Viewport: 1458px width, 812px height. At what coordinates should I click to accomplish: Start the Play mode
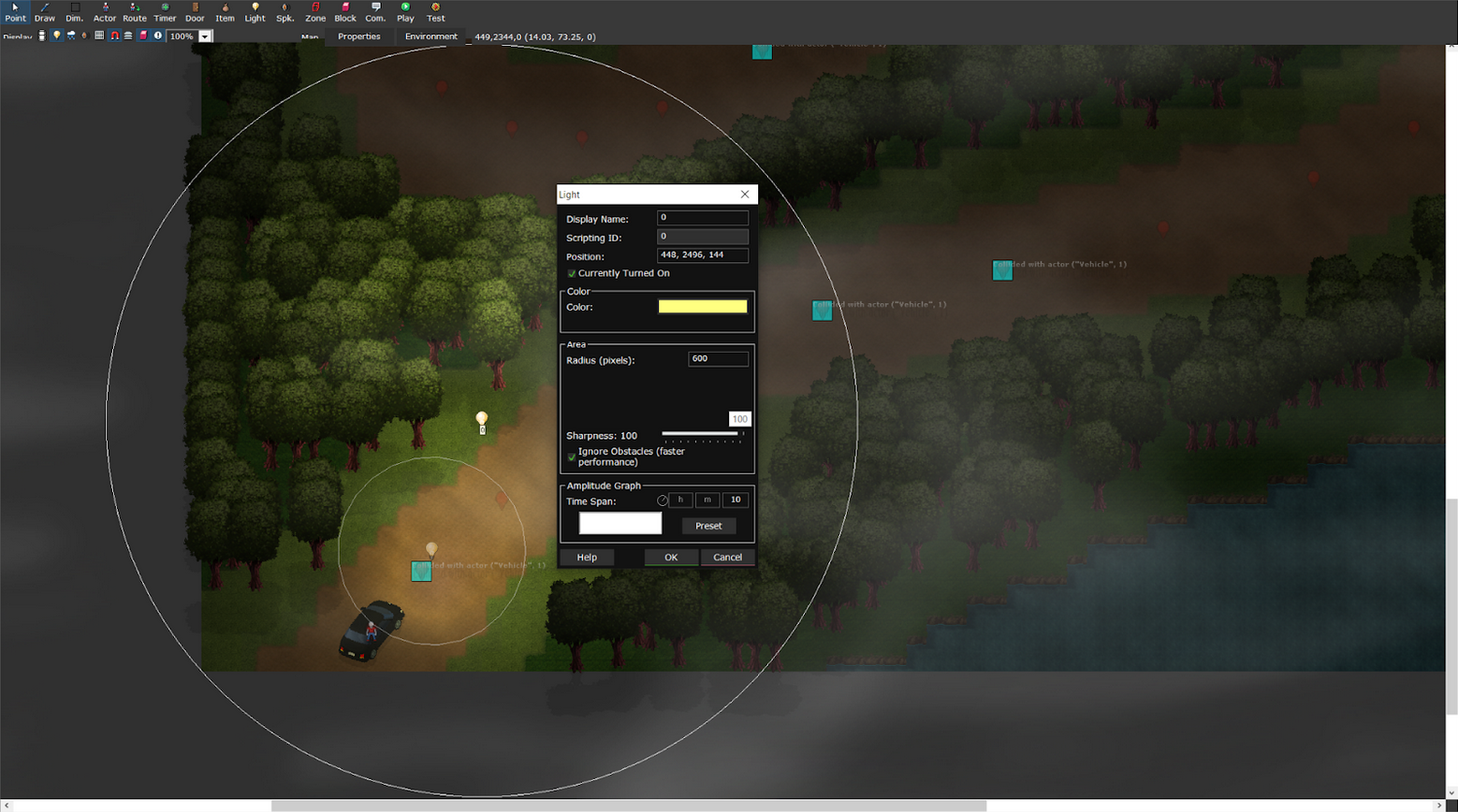click(x=405, y=12)
